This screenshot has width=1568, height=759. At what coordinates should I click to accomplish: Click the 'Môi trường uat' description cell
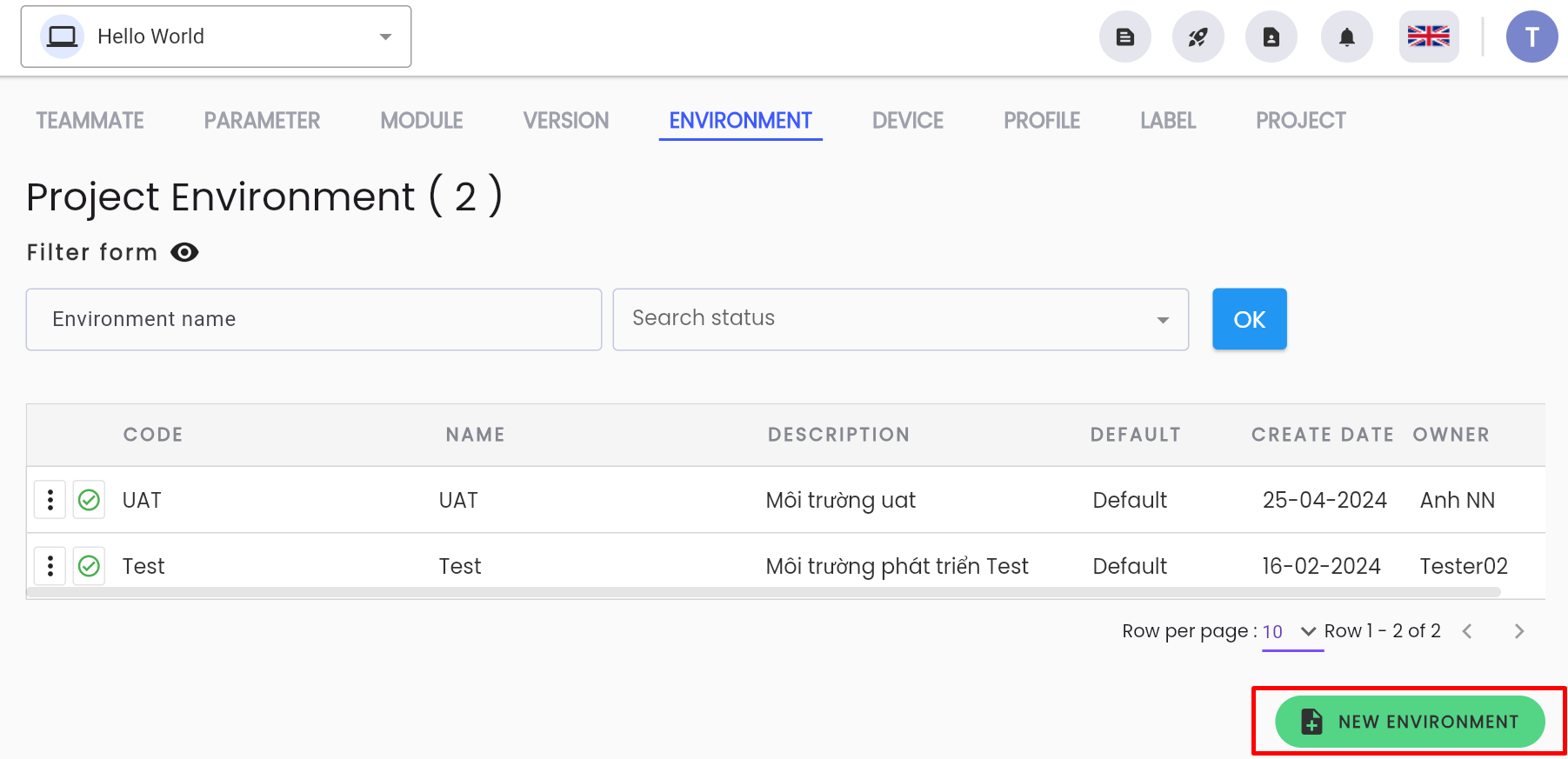(841, 500)
